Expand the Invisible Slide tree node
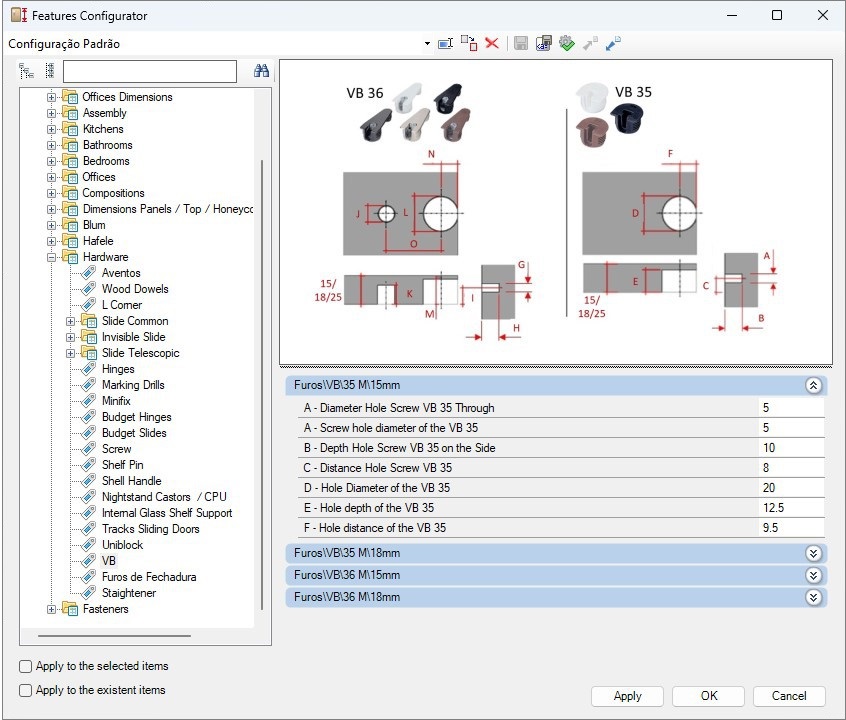 point(70,337)
